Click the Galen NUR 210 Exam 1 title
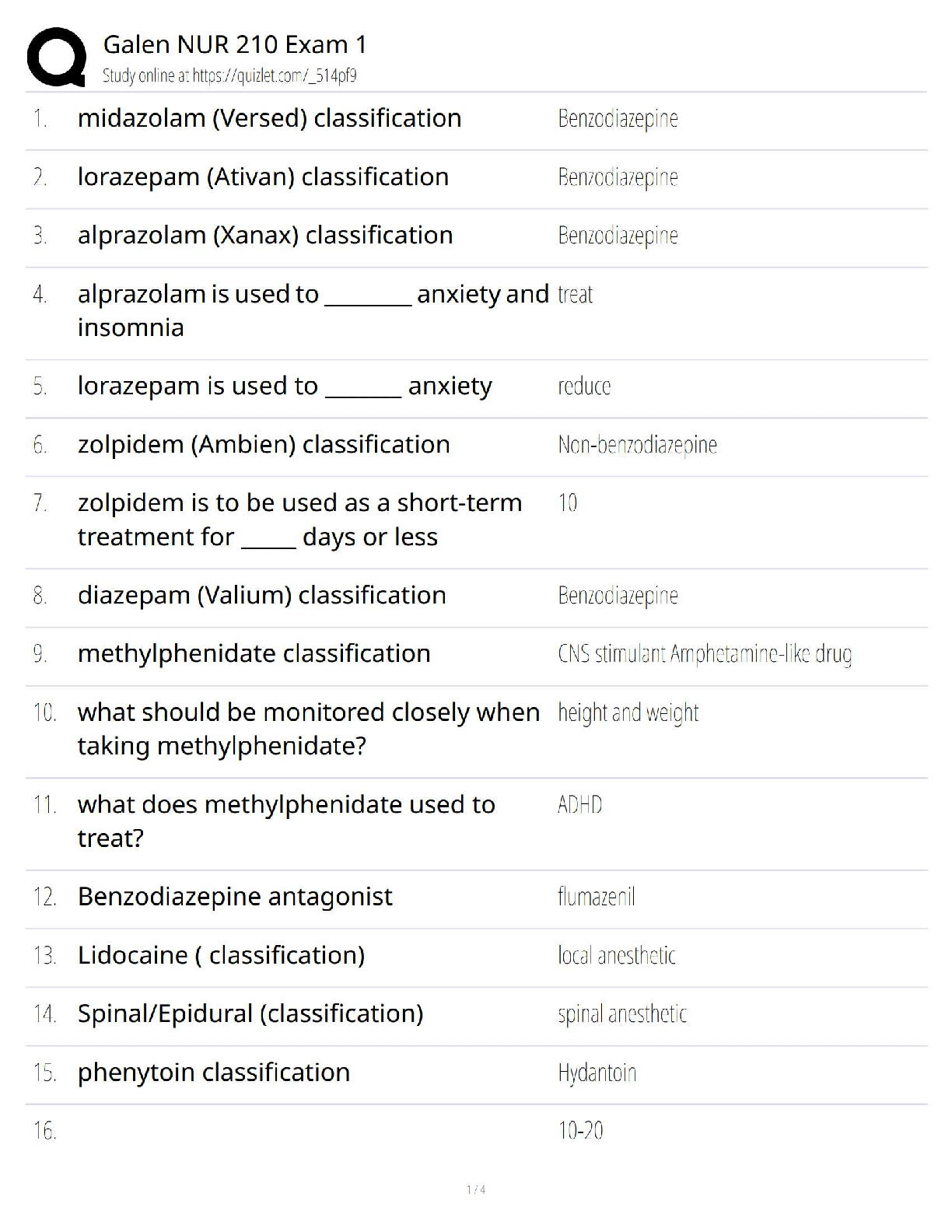This screenshot has height=1232, width=952. [234, 44]
